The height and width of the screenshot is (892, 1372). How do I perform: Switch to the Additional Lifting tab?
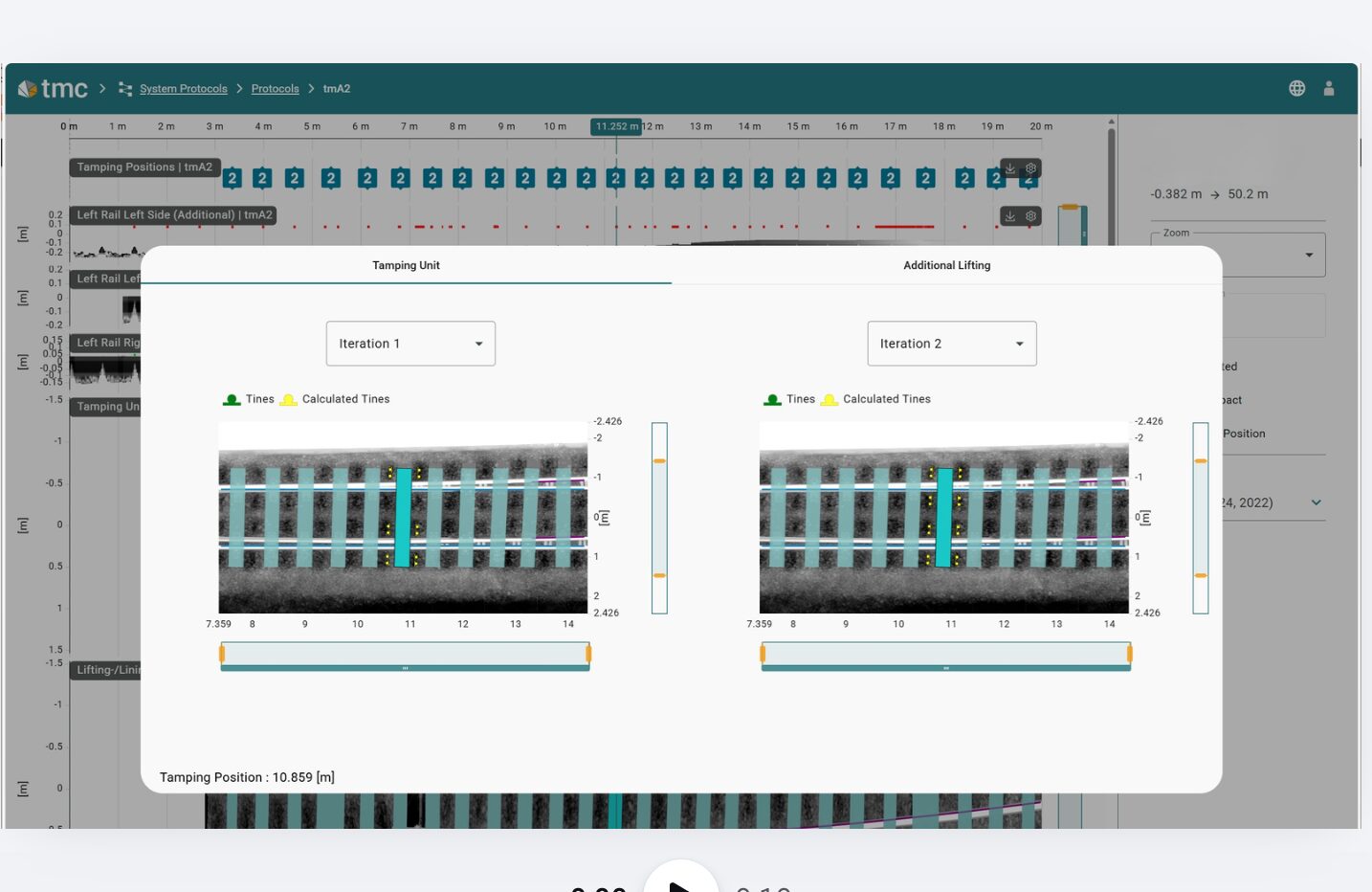click(x=946, y=265)
